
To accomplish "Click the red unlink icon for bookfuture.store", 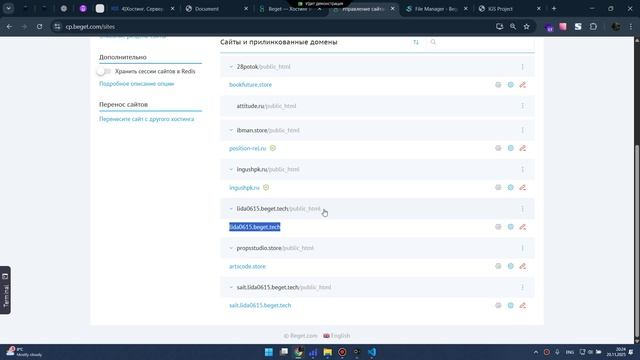I will click(523, 85).
